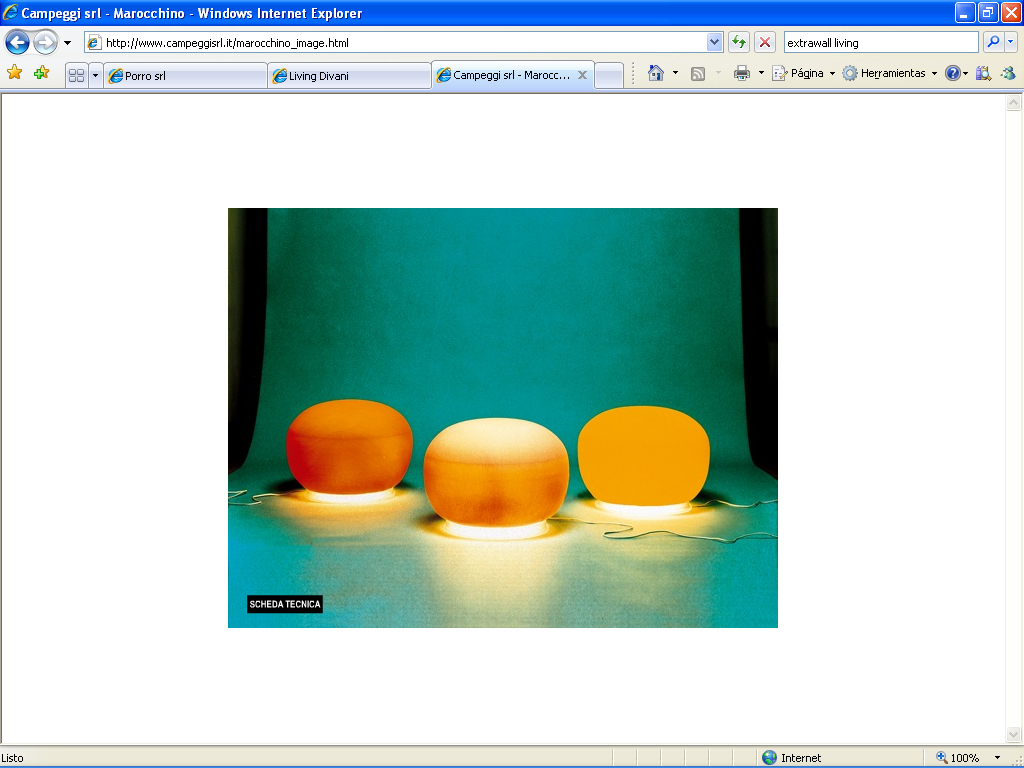Expand the Home button dropdown arrow
Image resolution: width=1024 pixels, height=768 pixels.
pyautogui.click(x=675, y=73)
